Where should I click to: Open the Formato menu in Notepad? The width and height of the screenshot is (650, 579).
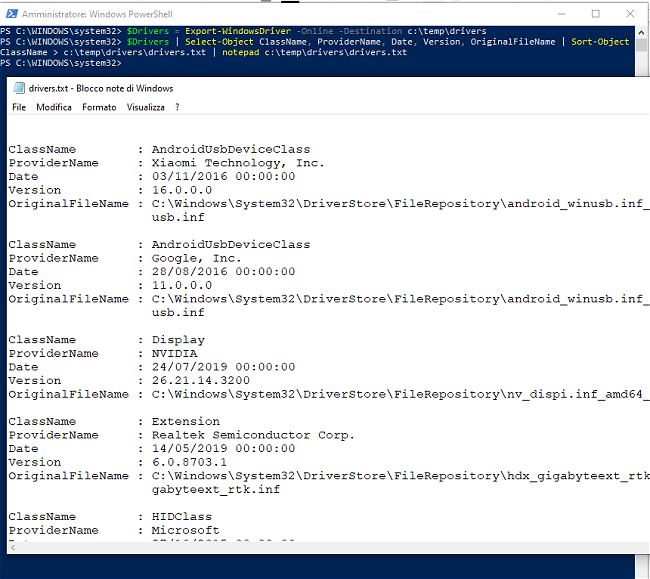pos(99,107)
